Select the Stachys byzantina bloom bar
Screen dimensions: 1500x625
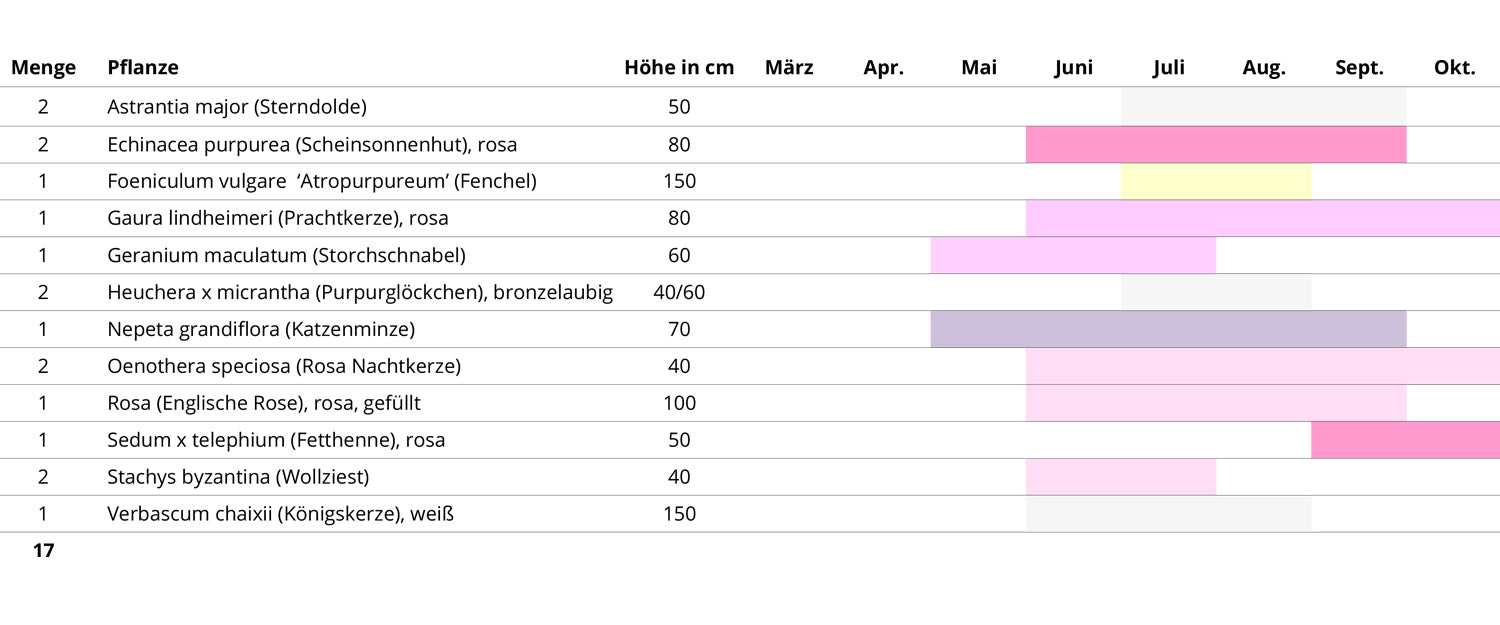pyautogui.click(x=1121, y=477)
